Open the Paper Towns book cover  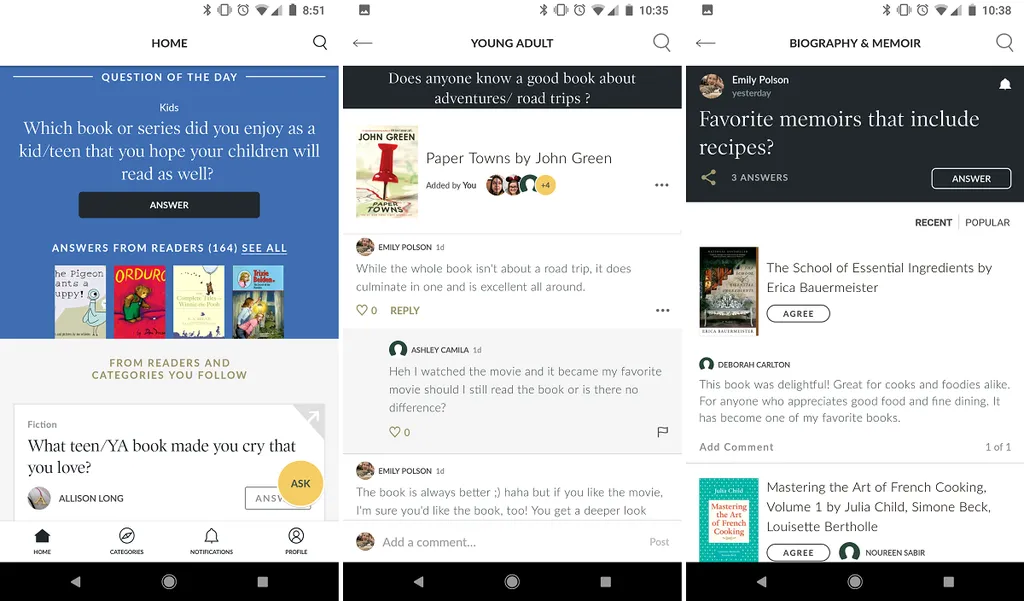(x=387, y=172)
